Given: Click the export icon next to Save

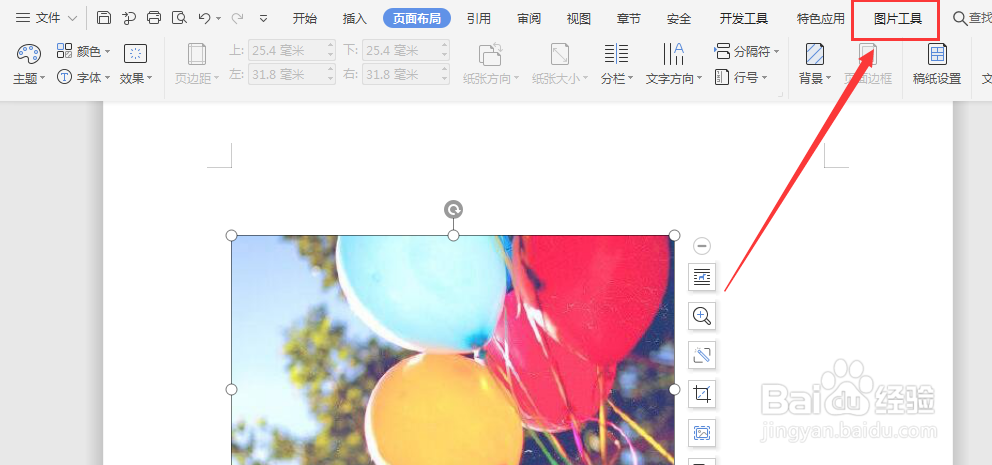Looking at the screenshot, I should 129,18.
